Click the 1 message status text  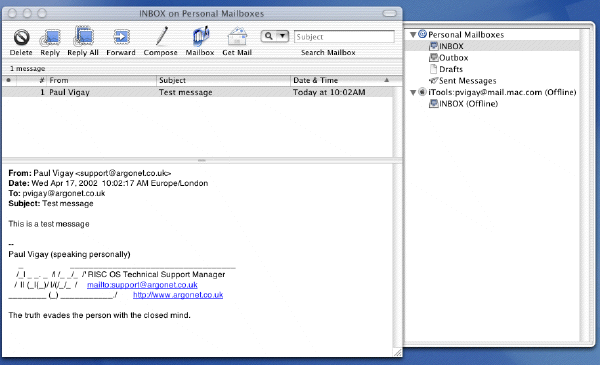click(x=28, y=69)
